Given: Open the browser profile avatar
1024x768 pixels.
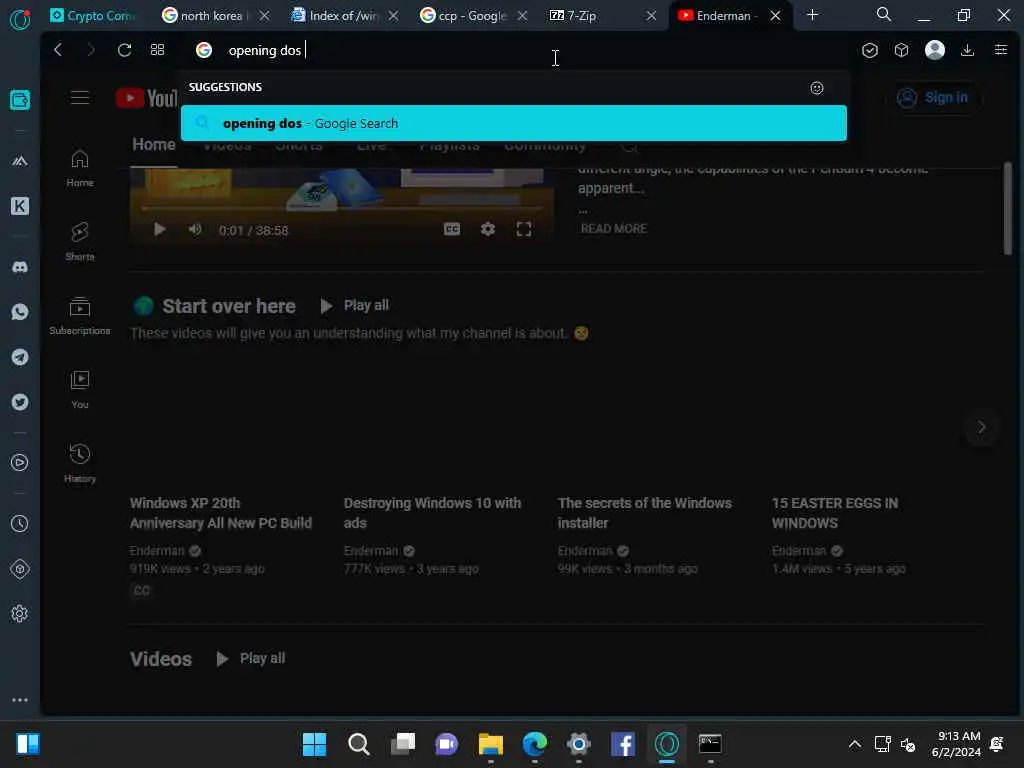Looking at the screenshot, I should coord(935,50).
